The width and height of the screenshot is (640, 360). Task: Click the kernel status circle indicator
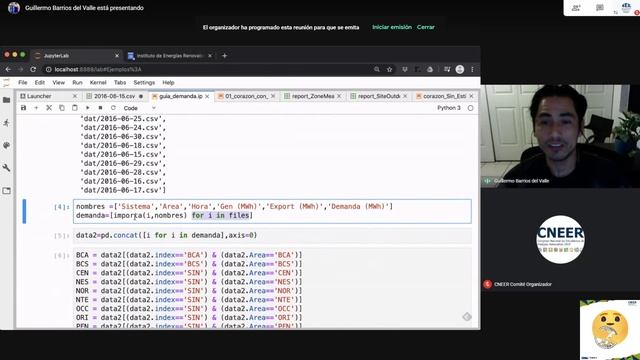pos(471,108)
